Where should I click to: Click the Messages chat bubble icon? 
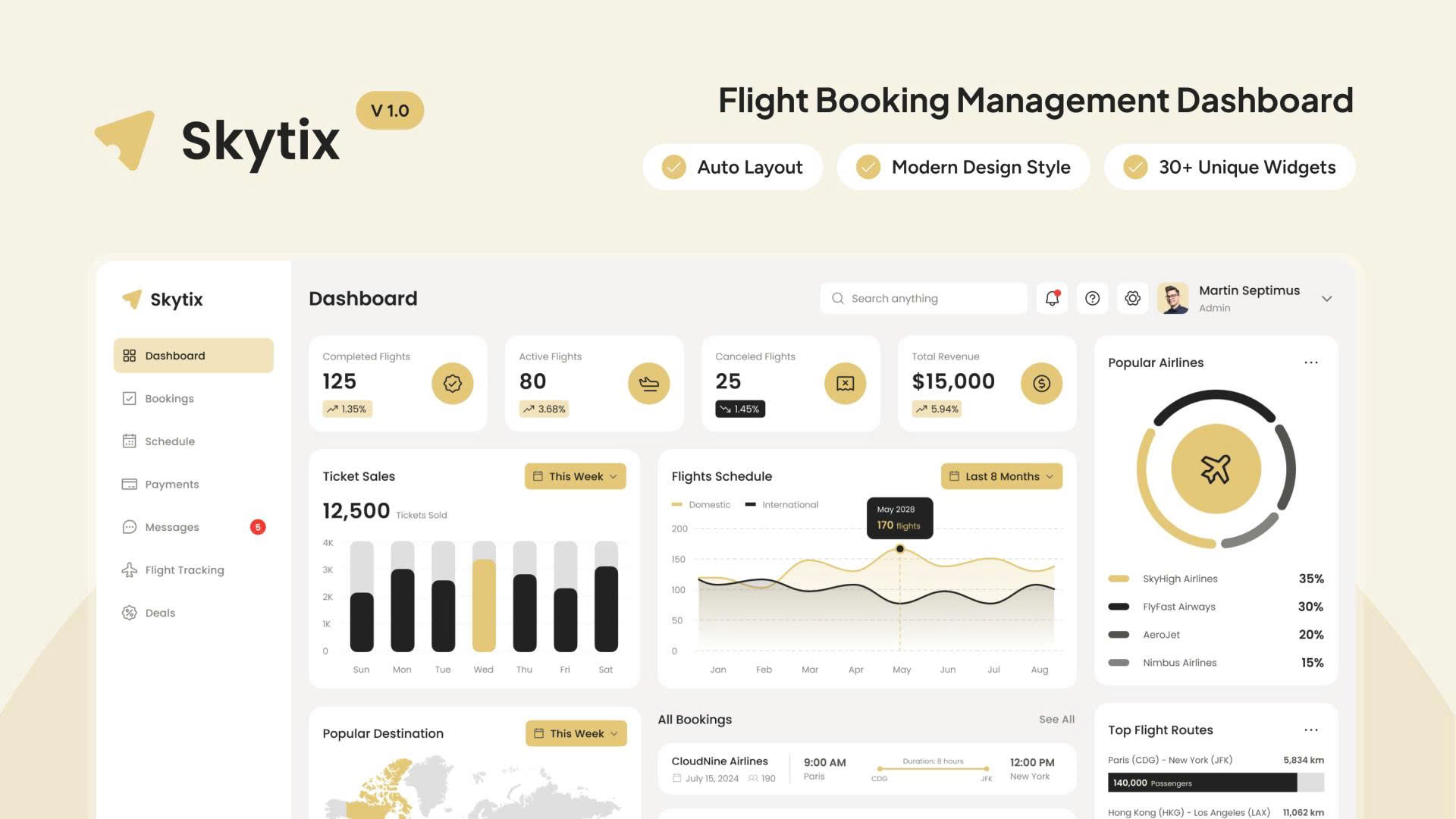click(129, 527)
